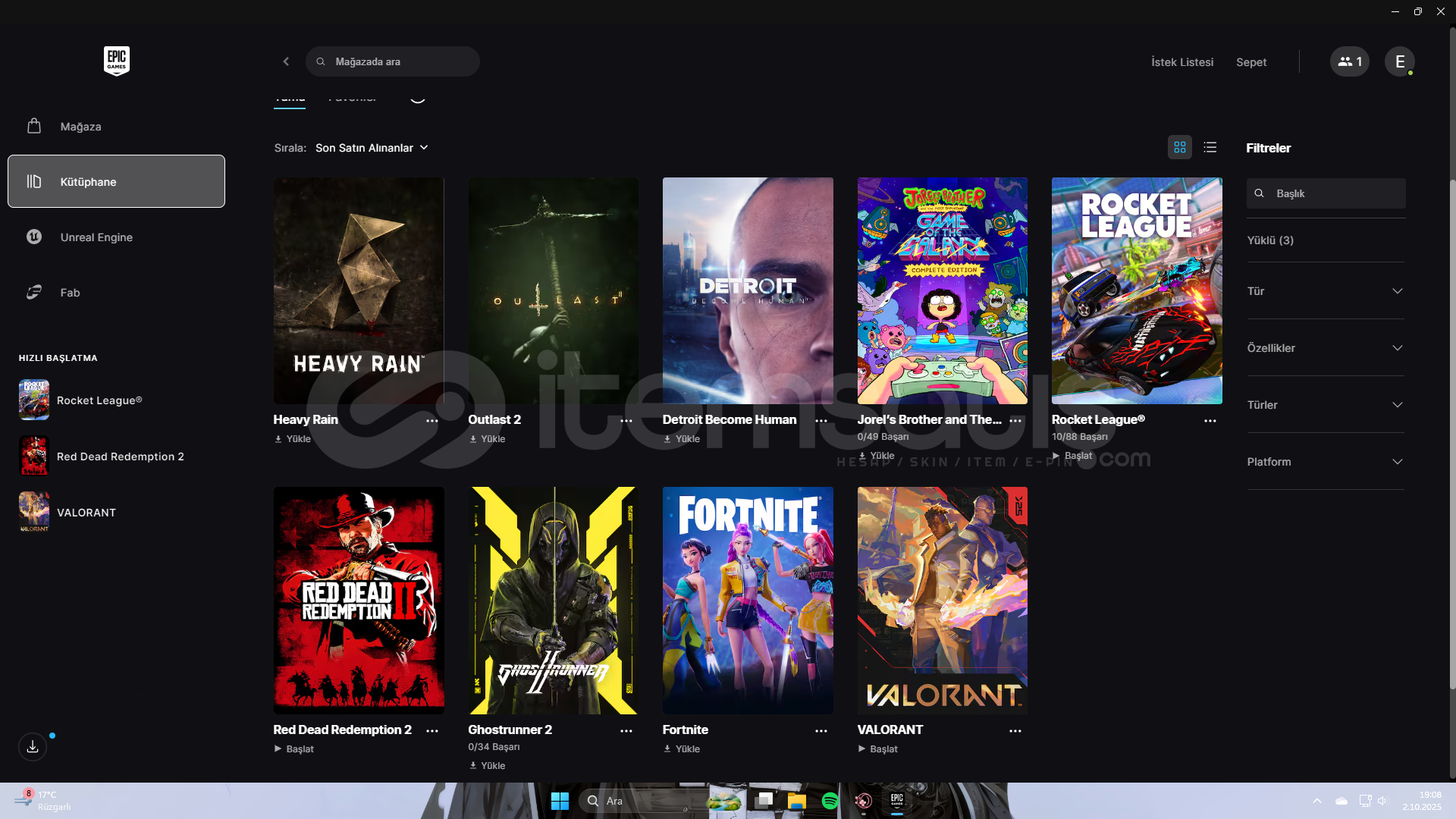Switch to list view layout

coord(1210,147)
